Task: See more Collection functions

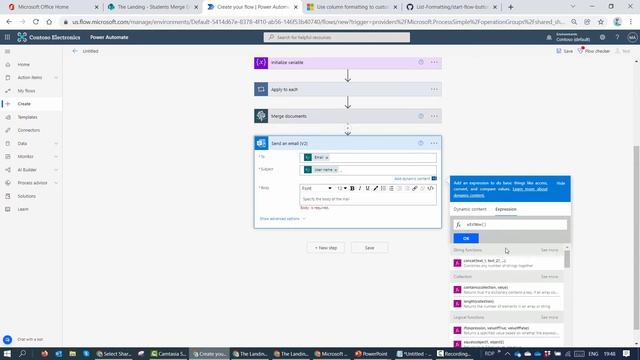Action: pos(549,277)
